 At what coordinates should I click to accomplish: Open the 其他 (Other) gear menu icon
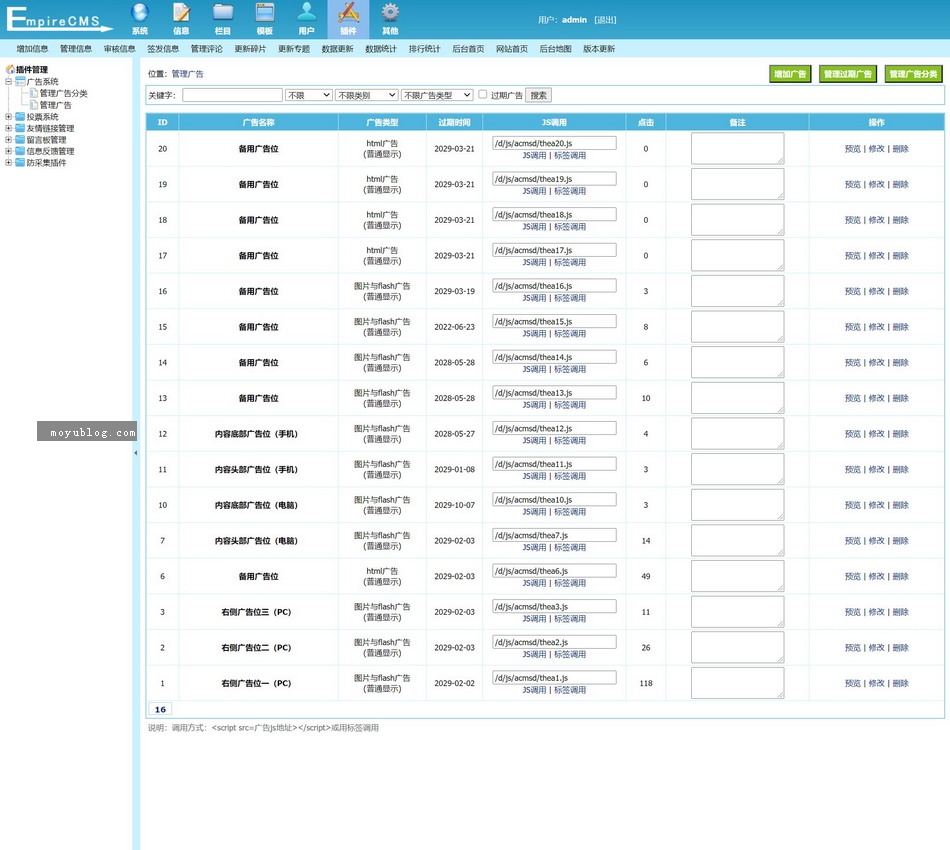point(390,19)
